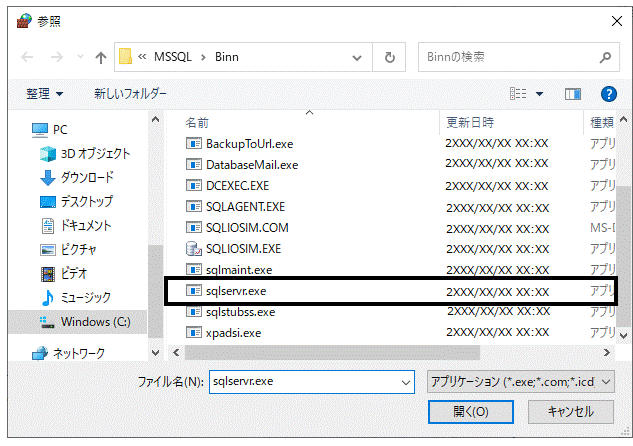Click the BackupToUrl.exe application icon
The height and width of the screenshot is (446, 633).
(194, 143)
